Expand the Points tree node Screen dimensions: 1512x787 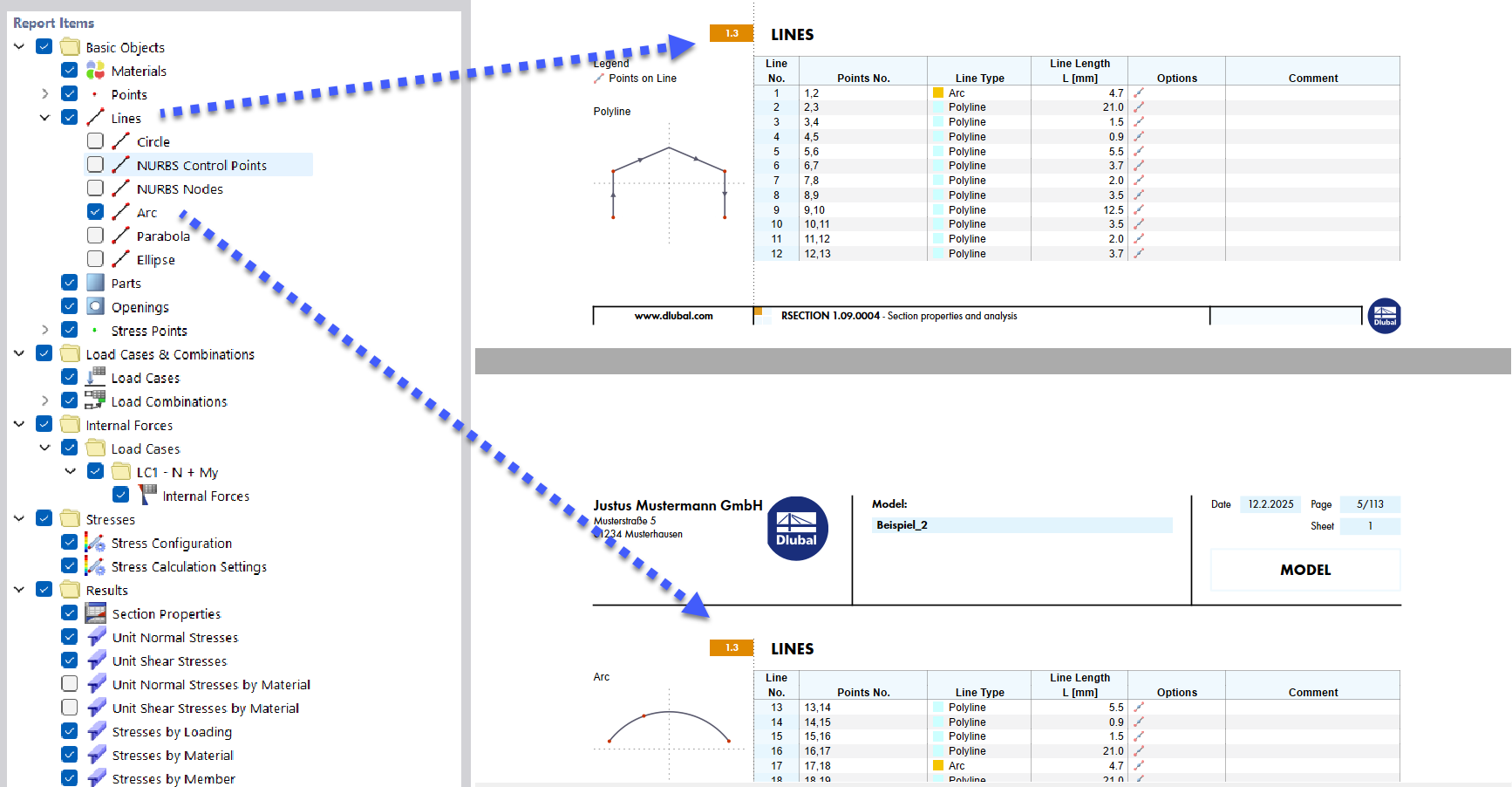point(44,93)
